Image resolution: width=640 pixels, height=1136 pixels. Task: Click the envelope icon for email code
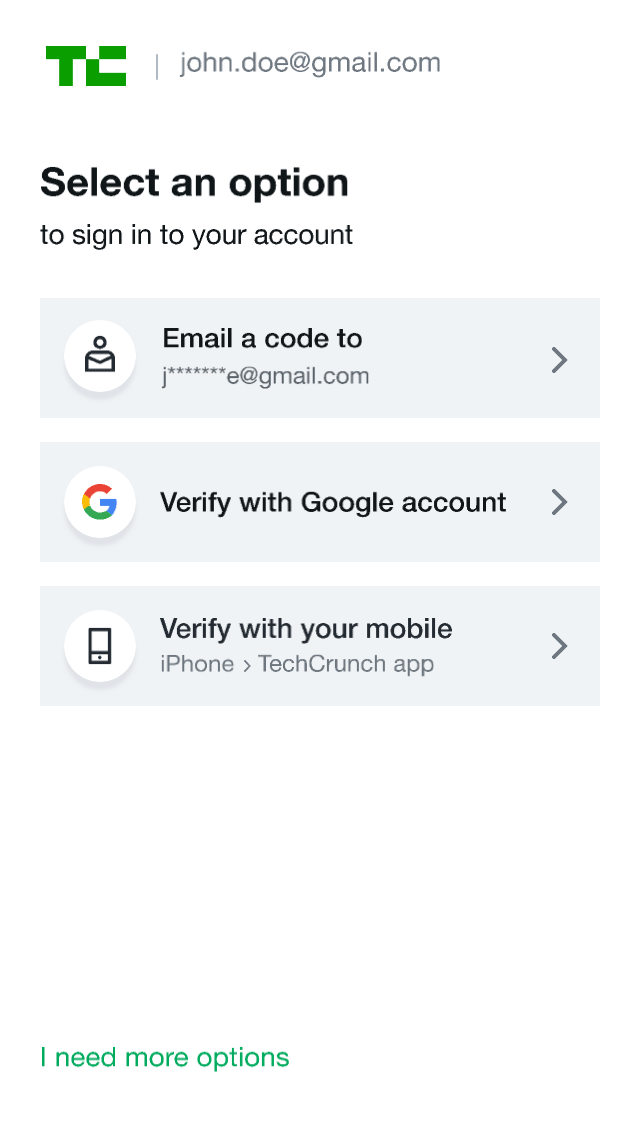(x=100, y=357)
